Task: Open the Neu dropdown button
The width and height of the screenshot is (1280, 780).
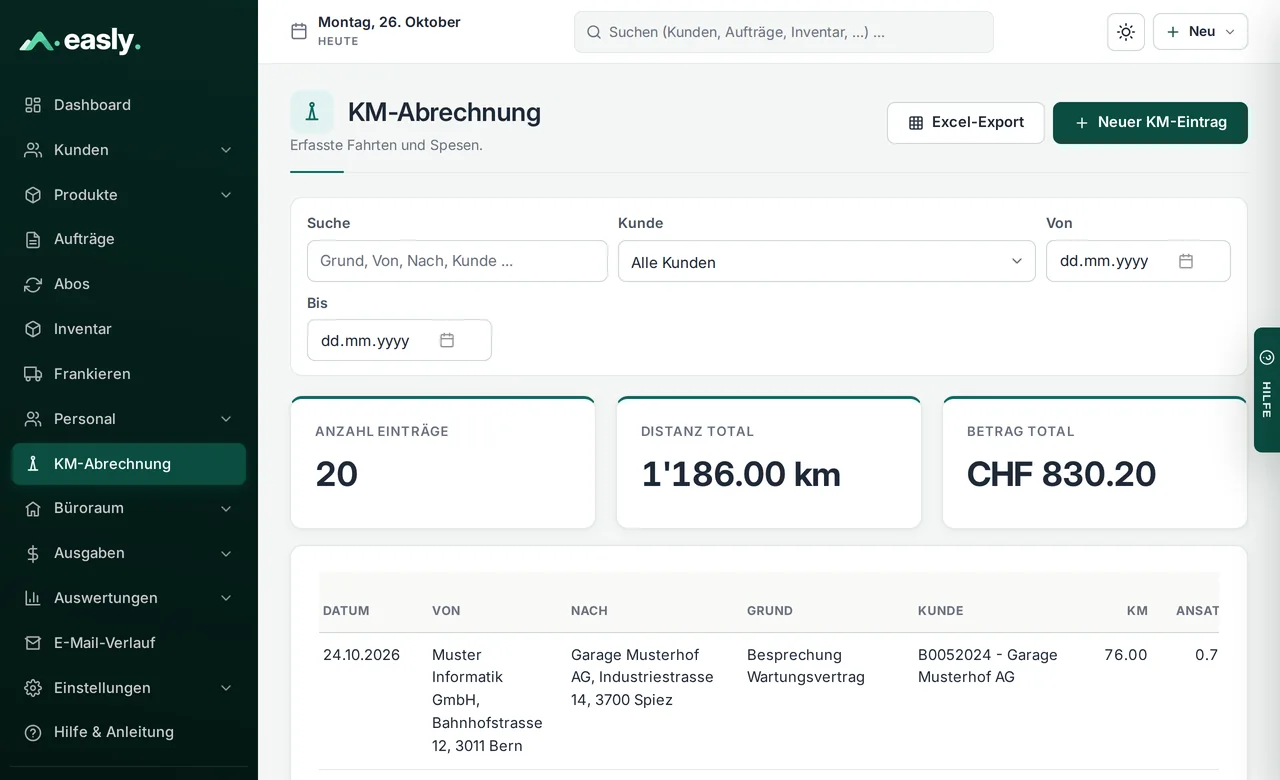Action: pyautogui.click(x=1200, y=32)
